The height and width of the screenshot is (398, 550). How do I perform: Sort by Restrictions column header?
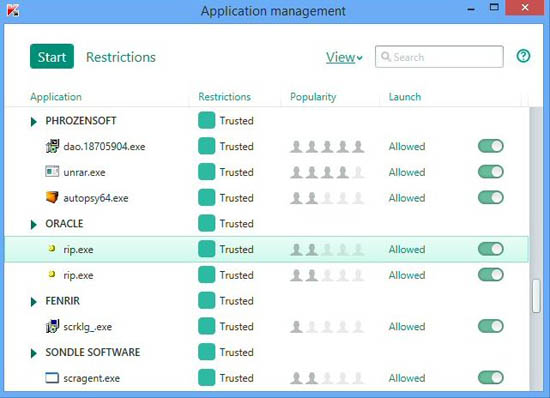click(224, 97)
